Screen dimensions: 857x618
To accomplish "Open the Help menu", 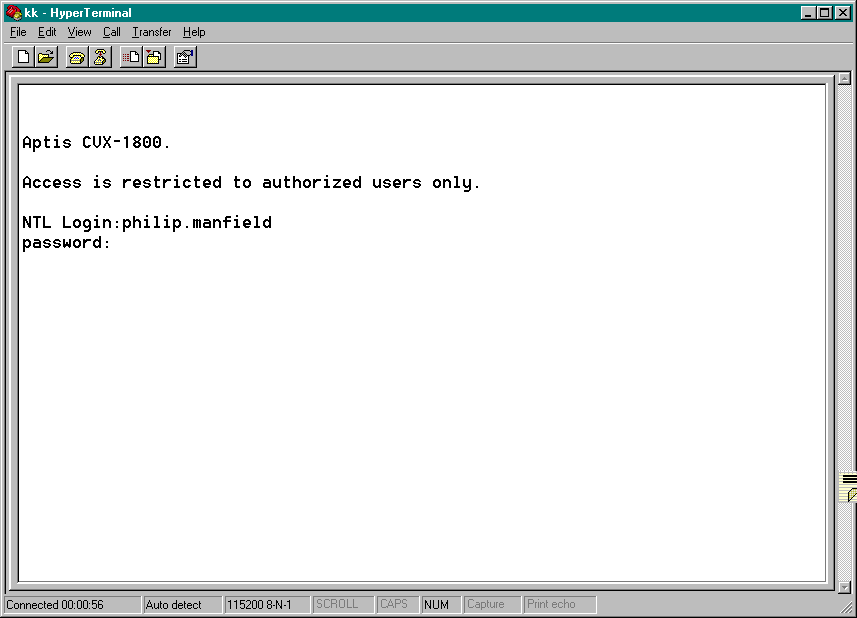I will tap(194, 32).
